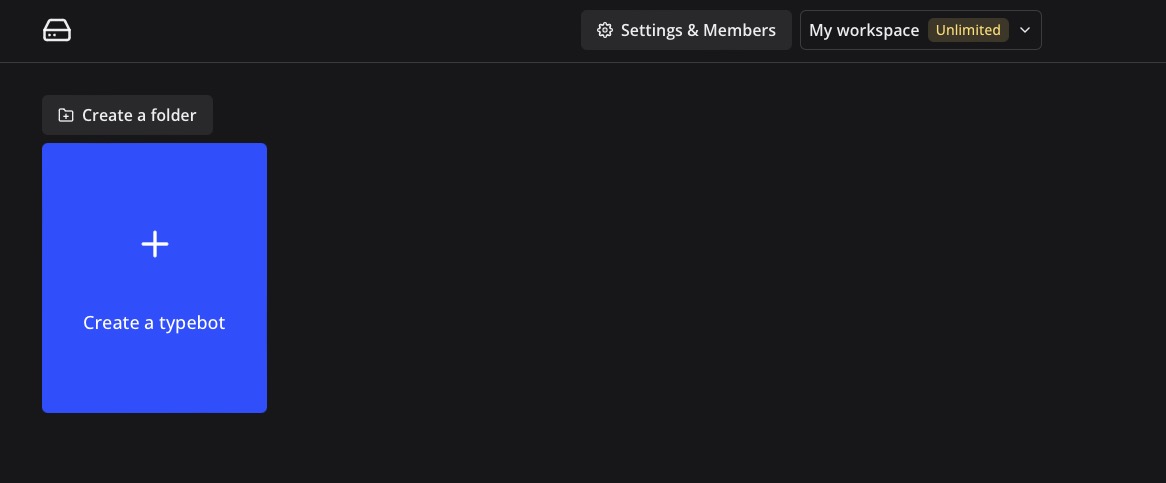Add a new typebot using the plus symbol
The width and height of the screenshot is (1166, 483).
[154, 244]
